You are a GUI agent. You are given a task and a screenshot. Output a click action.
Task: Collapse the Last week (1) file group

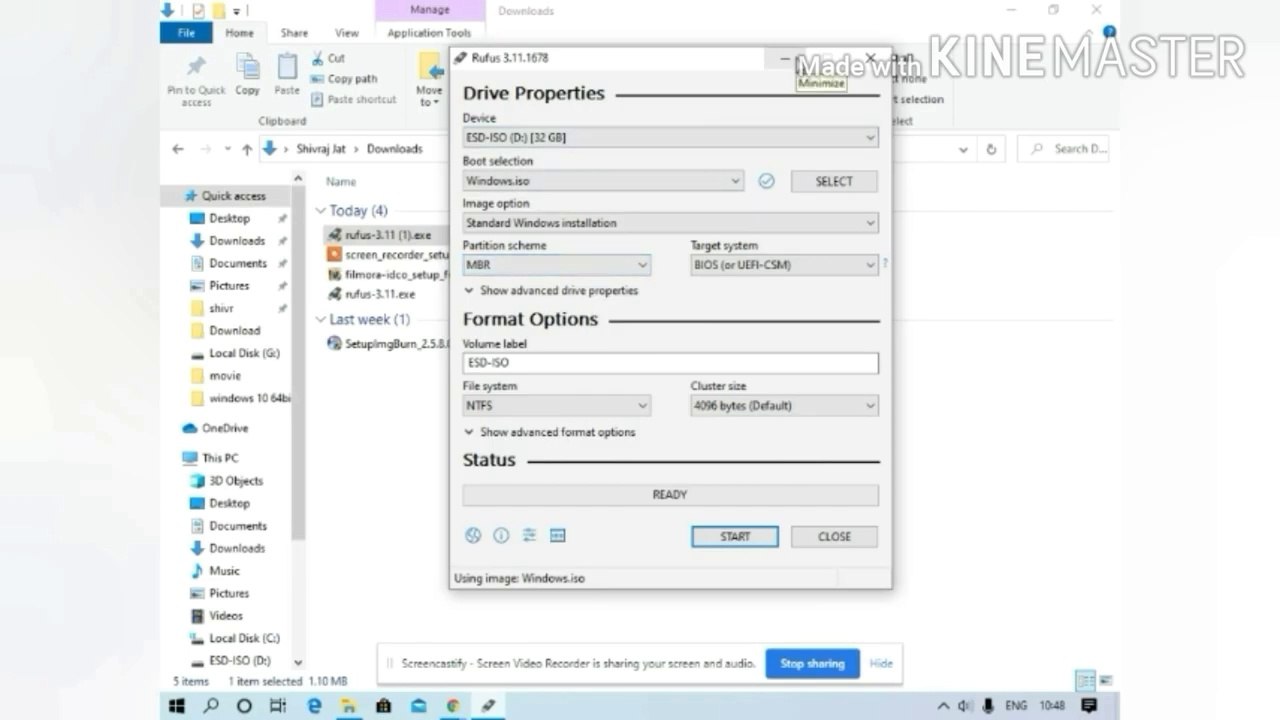(321, 320)
